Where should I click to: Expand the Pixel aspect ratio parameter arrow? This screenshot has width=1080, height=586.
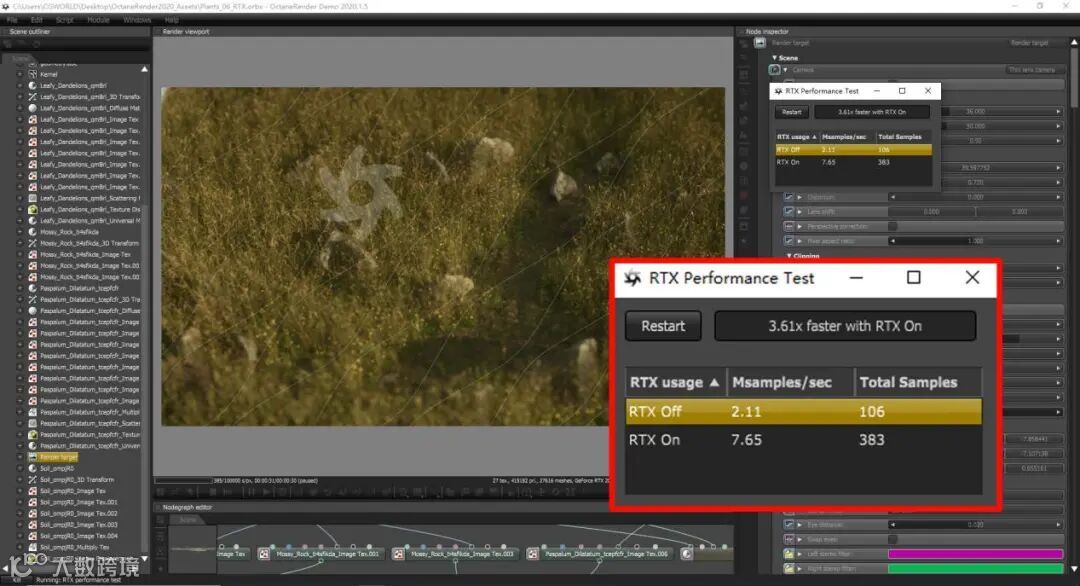[800, 241]
